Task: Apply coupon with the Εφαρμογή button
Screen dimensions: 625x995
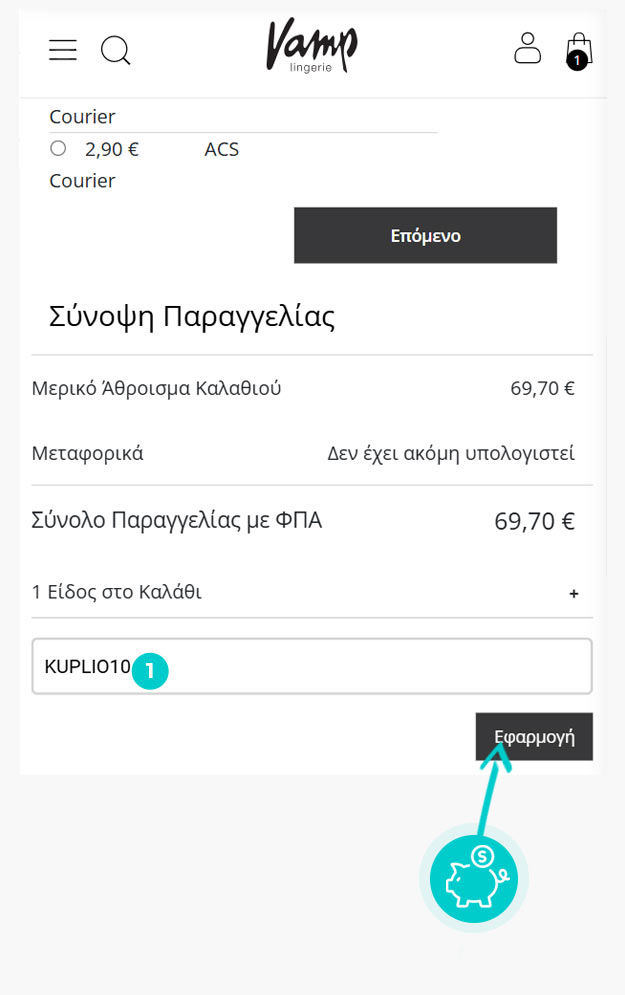Action: click(x=534, y=737)
